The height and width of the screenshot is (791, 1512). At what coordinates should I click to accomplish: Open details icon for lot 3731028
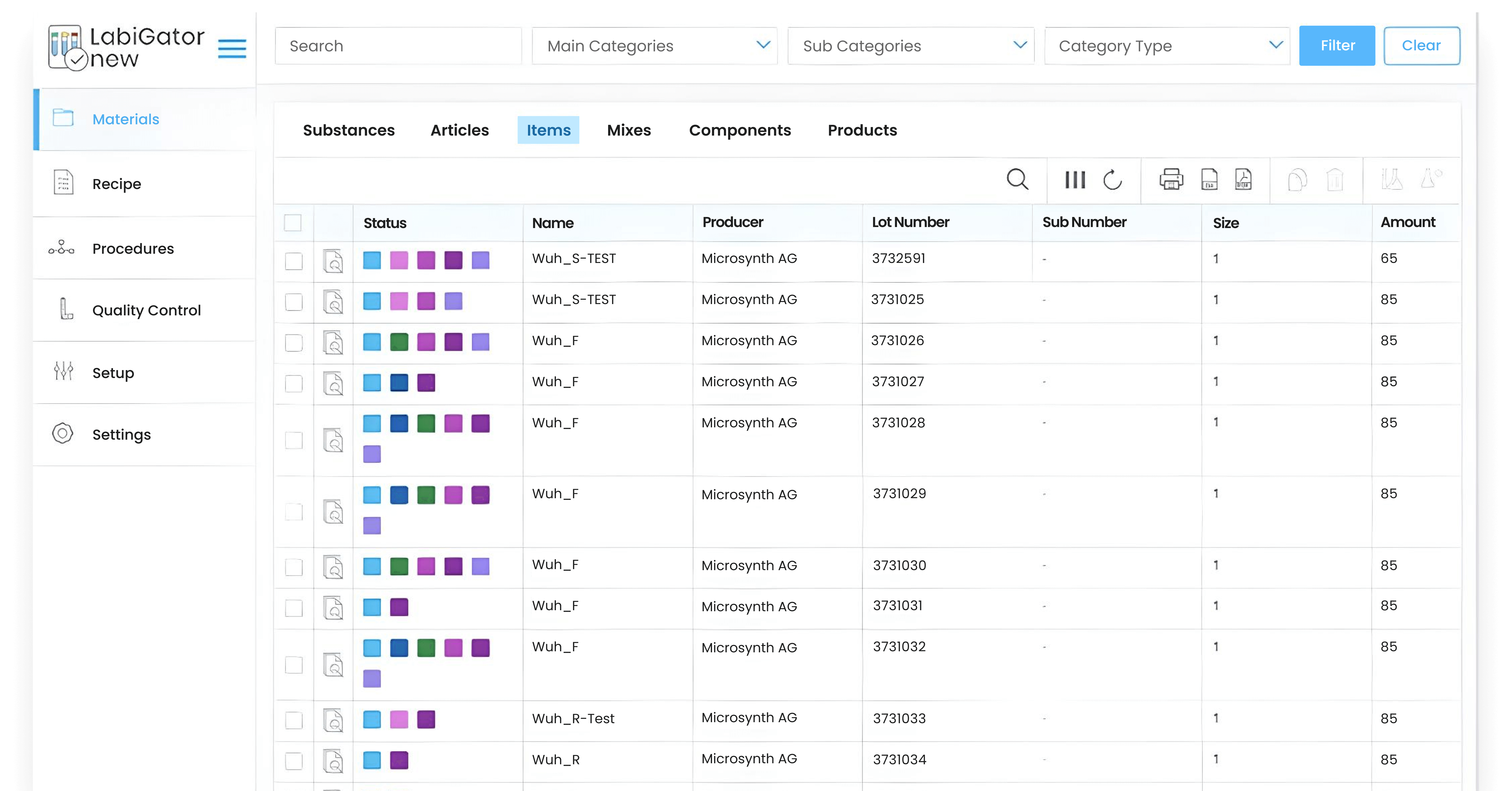coord(333,440)
